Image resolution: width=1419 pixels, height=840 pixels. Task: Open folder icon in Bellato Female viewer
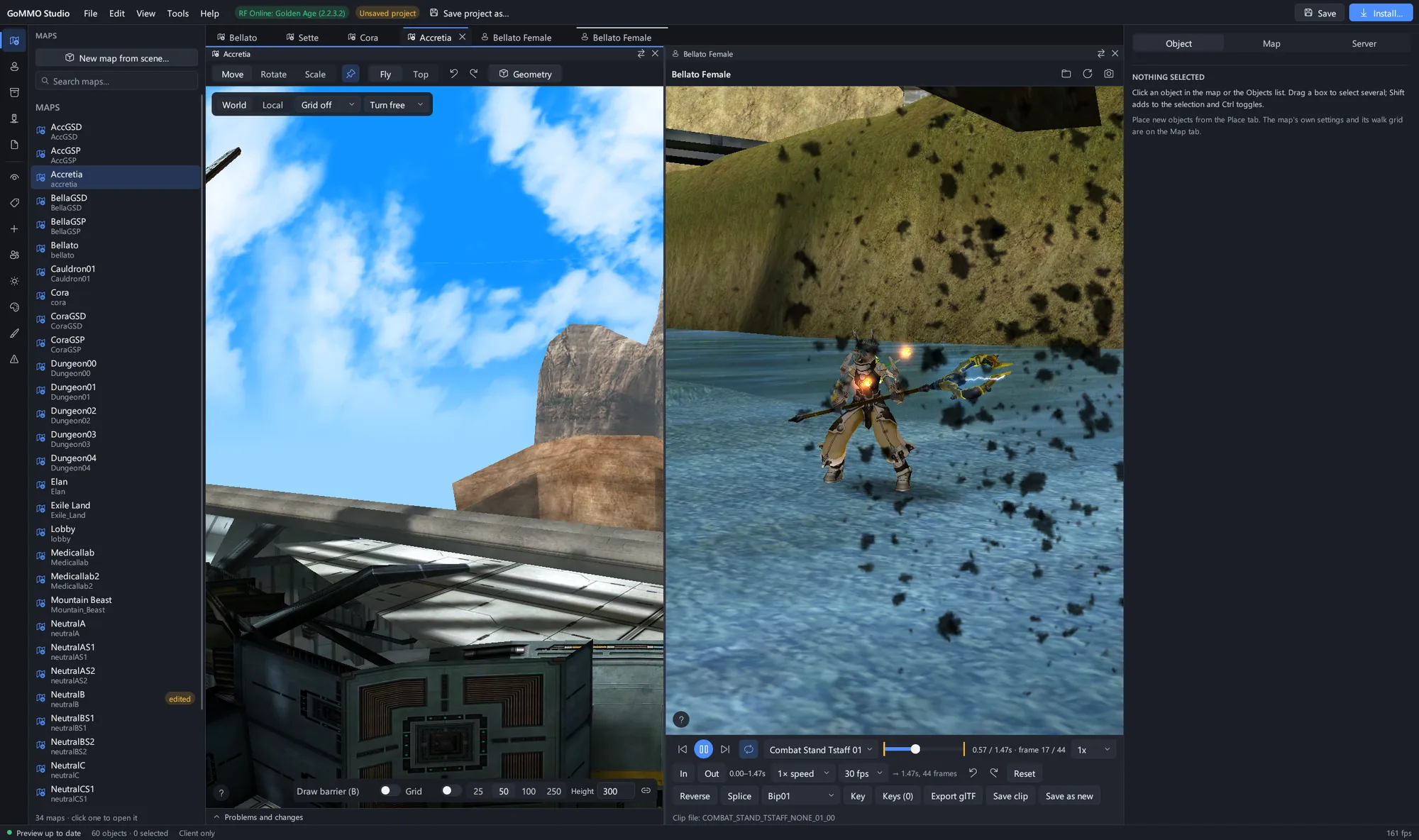[x=1066, y=74]
